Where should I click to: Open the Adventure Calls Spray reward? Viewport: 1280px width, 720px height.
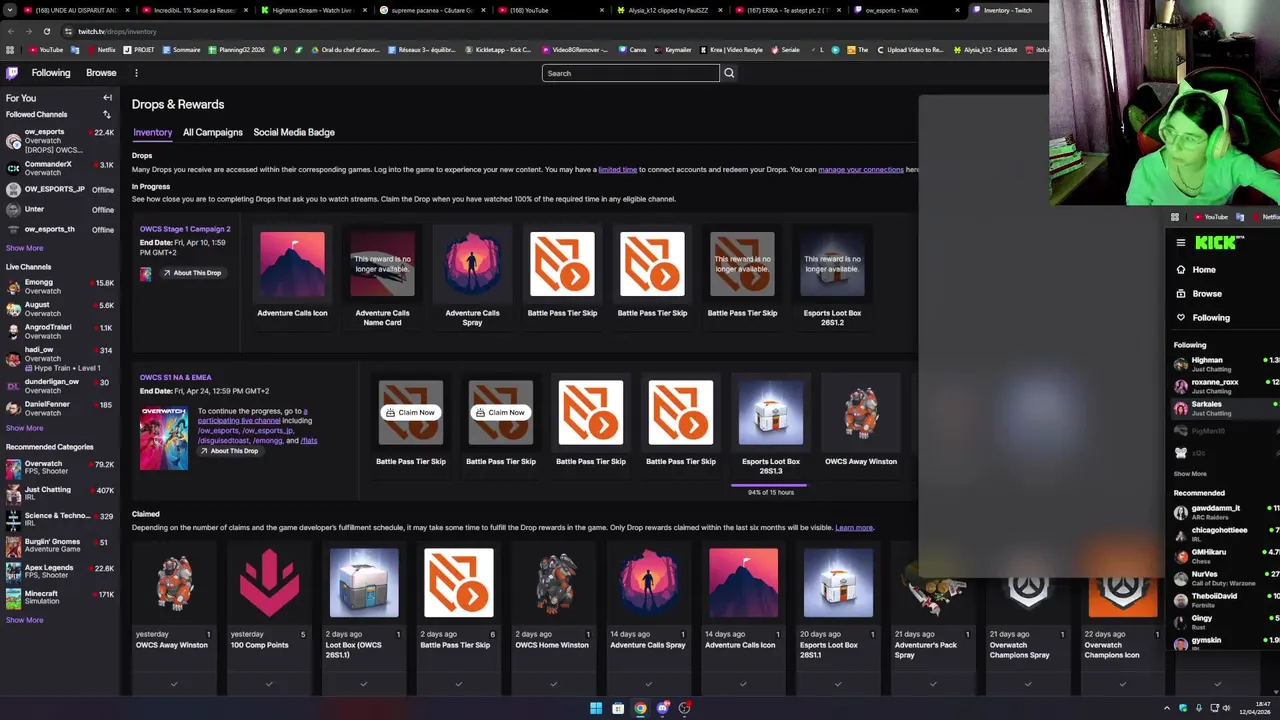(472, 264)
